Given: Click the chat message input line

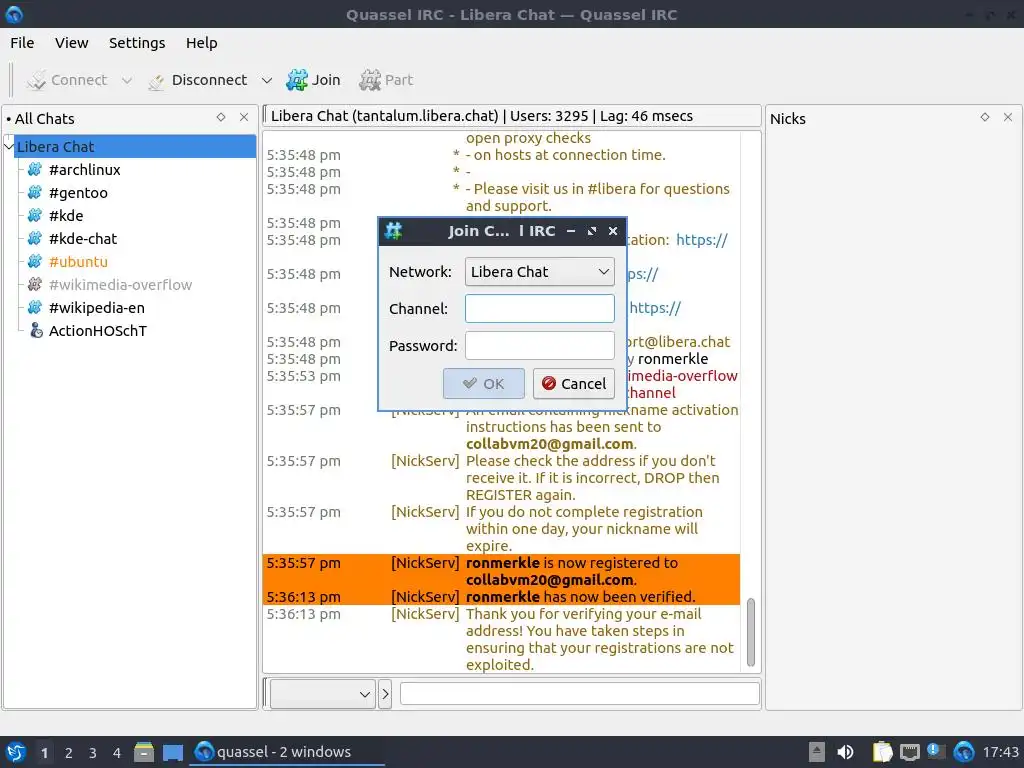Looking at the screenshot, I should click(580, 694).
